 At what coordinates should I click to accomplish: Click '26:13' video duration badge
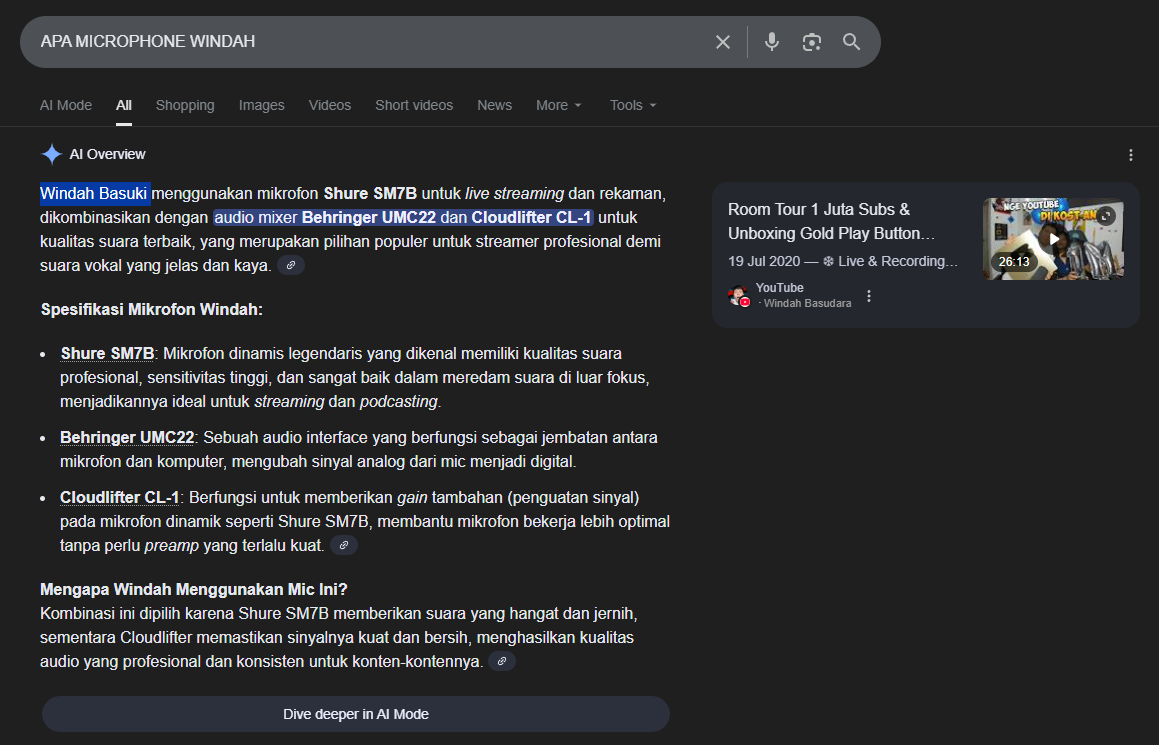[x=1013, y=262]
